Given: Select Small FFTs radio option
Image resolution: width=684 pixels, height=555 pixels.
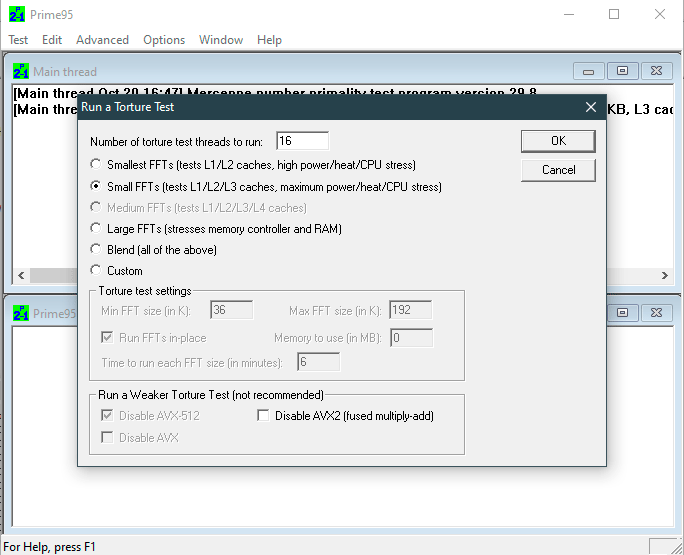Looking at the screenshot, I should (x=266, y=186).
